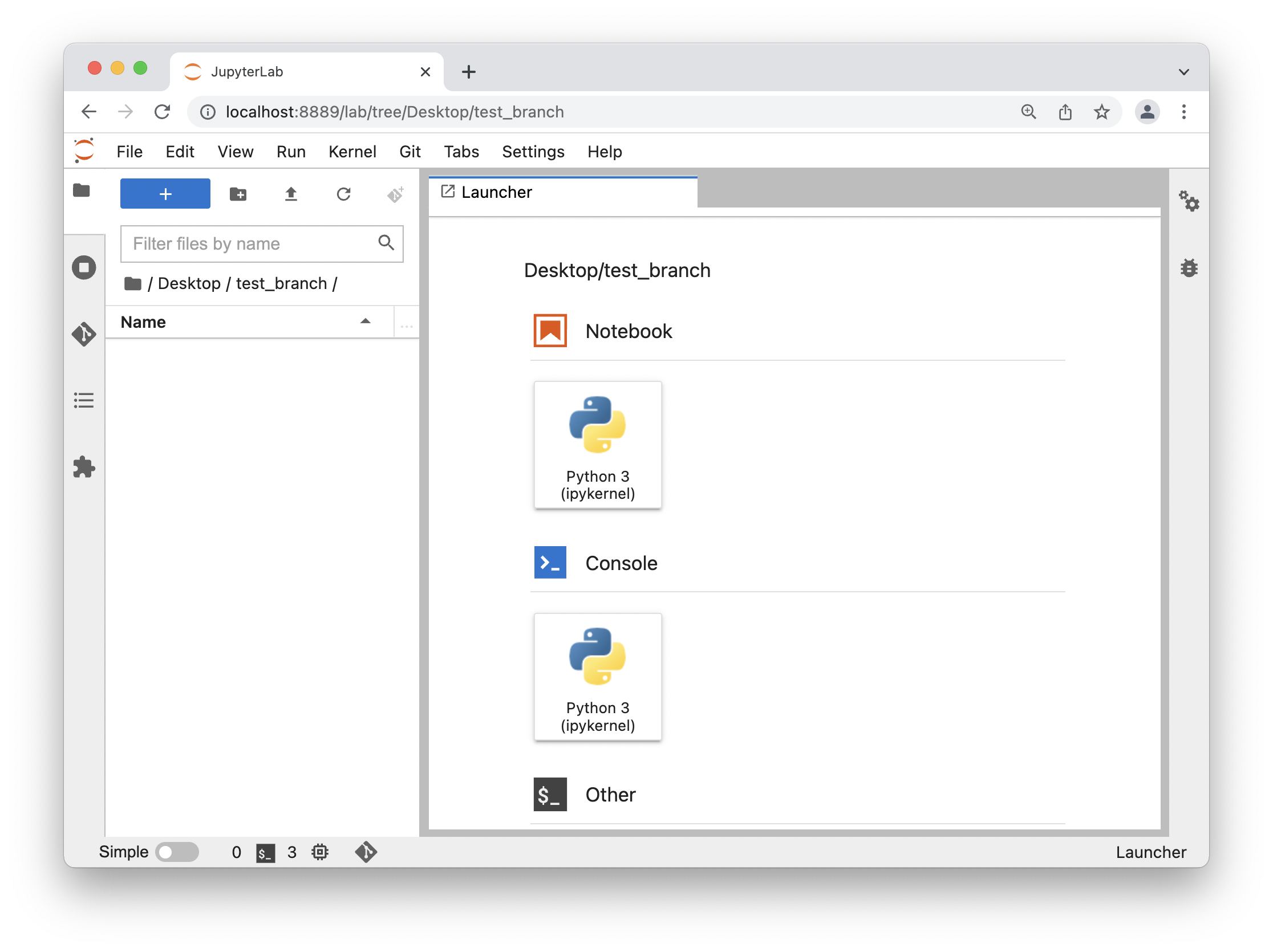Create a new folder in the file browser
This screenshot has width=1273, height=952.
click(x=238, y=194)
